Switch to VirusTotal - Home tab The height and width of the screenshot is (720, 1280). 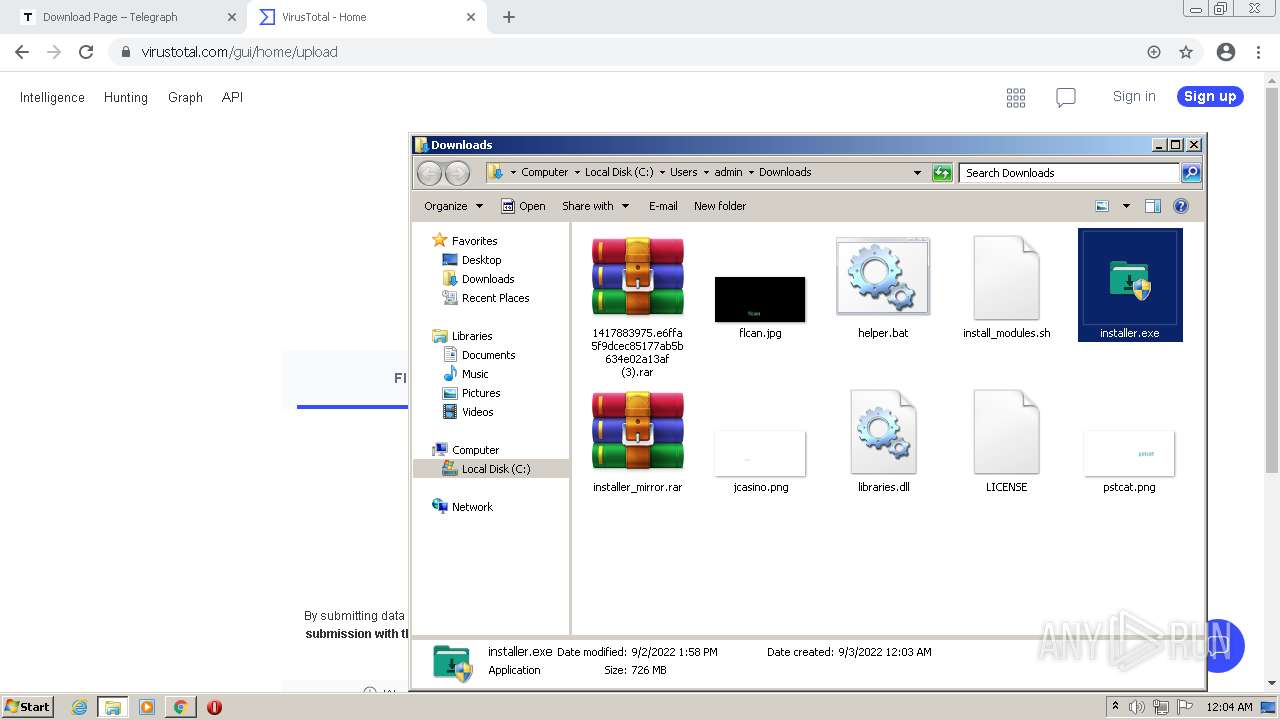click(366, 17)
